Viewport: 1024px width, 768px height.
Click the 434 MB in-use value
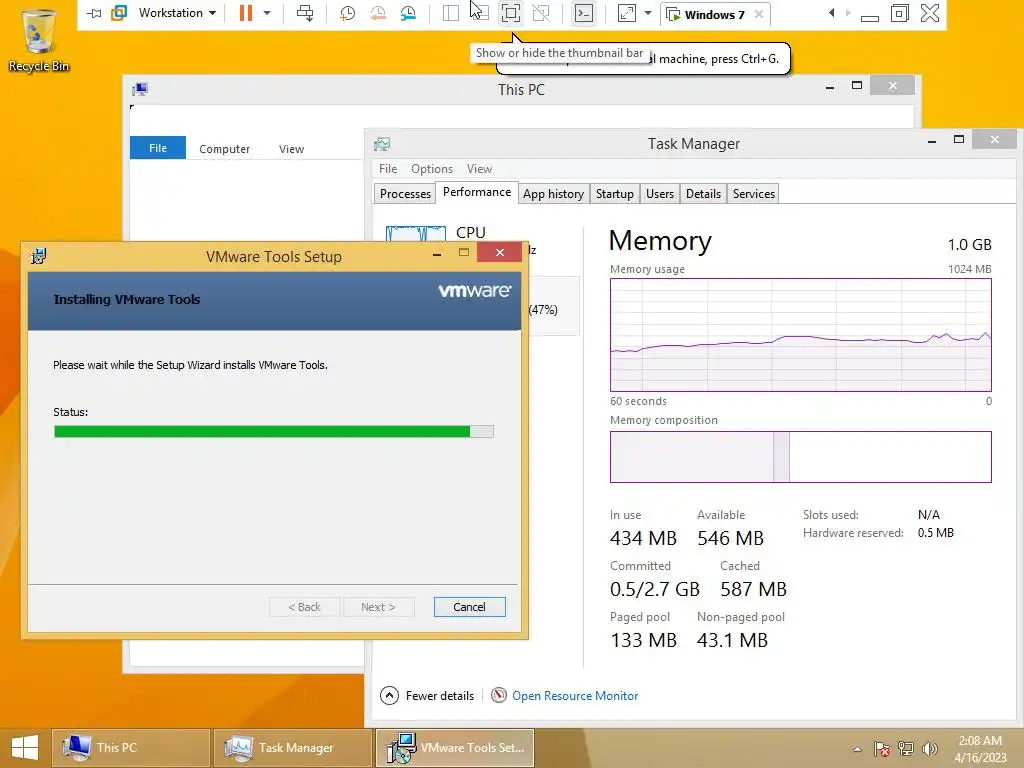coord(643,538)
